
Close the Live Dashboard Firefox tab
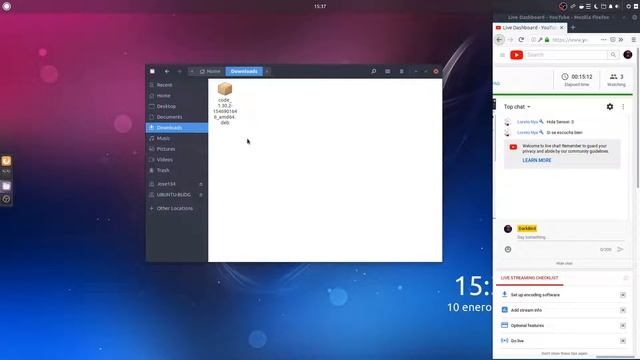tap(562, 27)
